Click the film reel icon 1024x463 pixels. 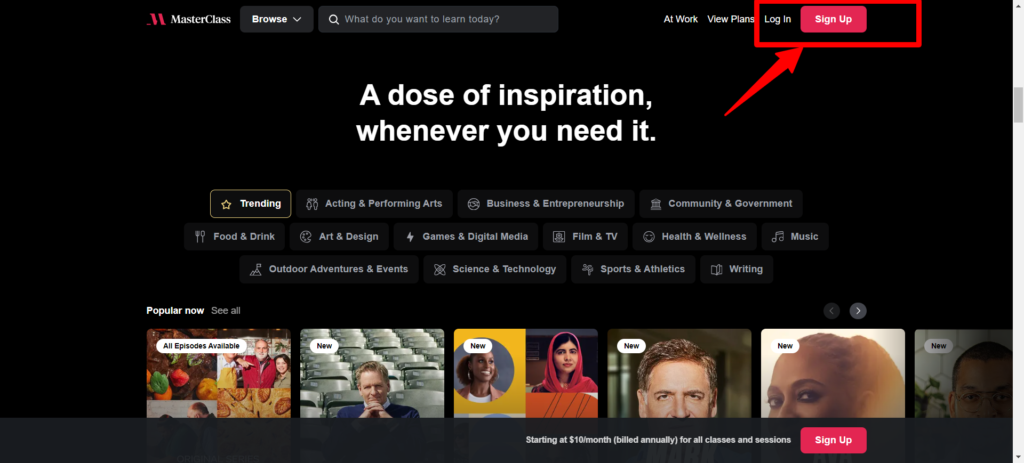click(x=559, y=237)
